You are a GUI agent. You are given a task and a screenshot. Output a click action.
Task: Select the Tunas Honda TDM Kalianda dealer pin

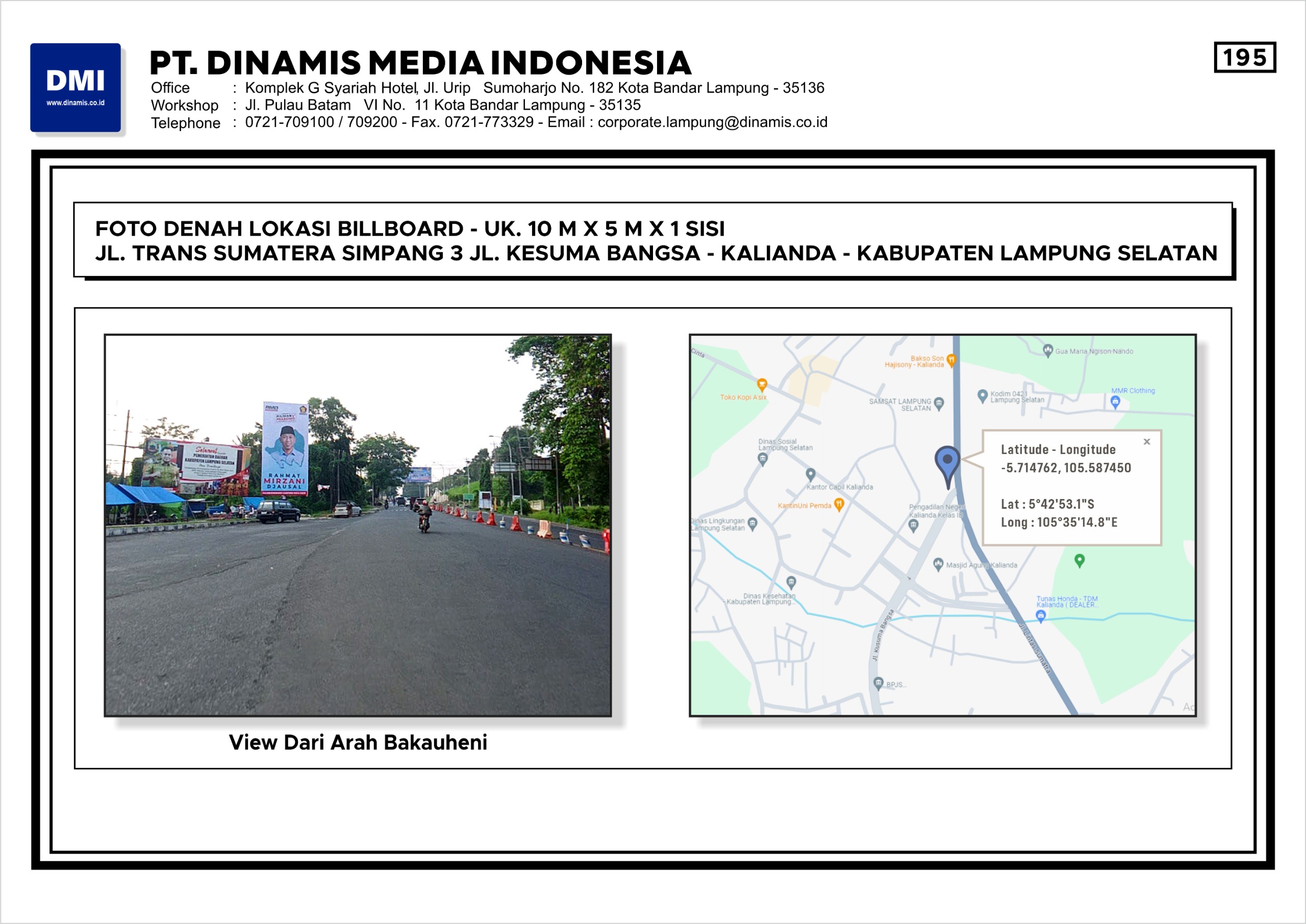(x=1040, y=617)
